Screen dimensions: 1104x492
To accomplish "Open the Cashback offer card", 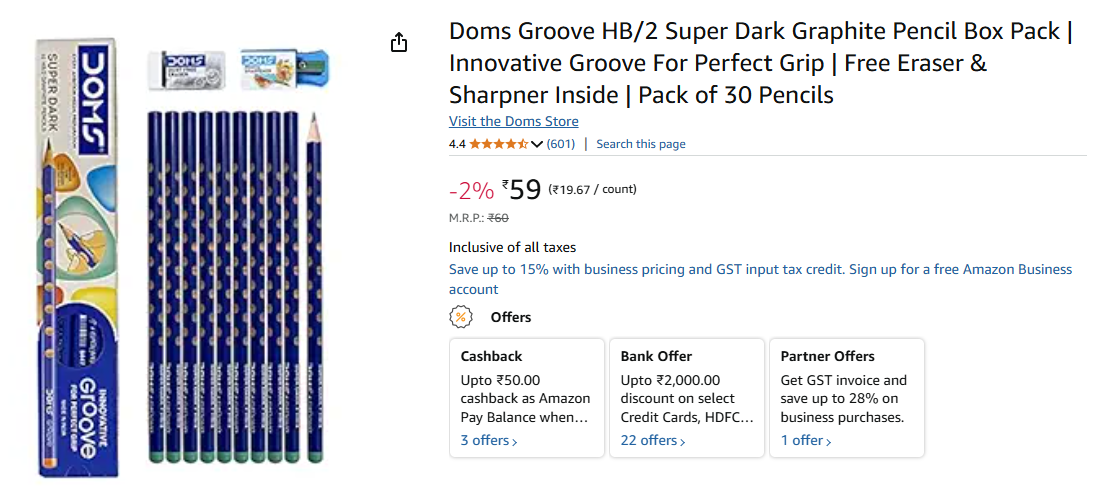I will [527, 398].
